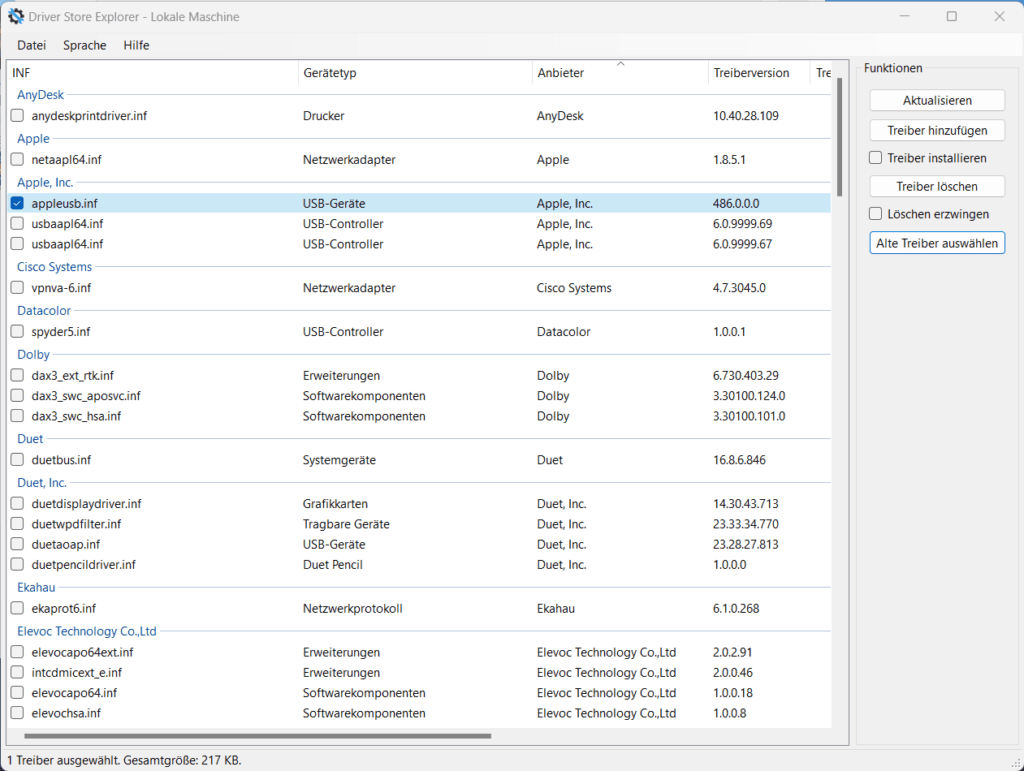Select the dax3_swc_hsa.inf checkbox
The image size is (1024, 771).
coord(18,416)
